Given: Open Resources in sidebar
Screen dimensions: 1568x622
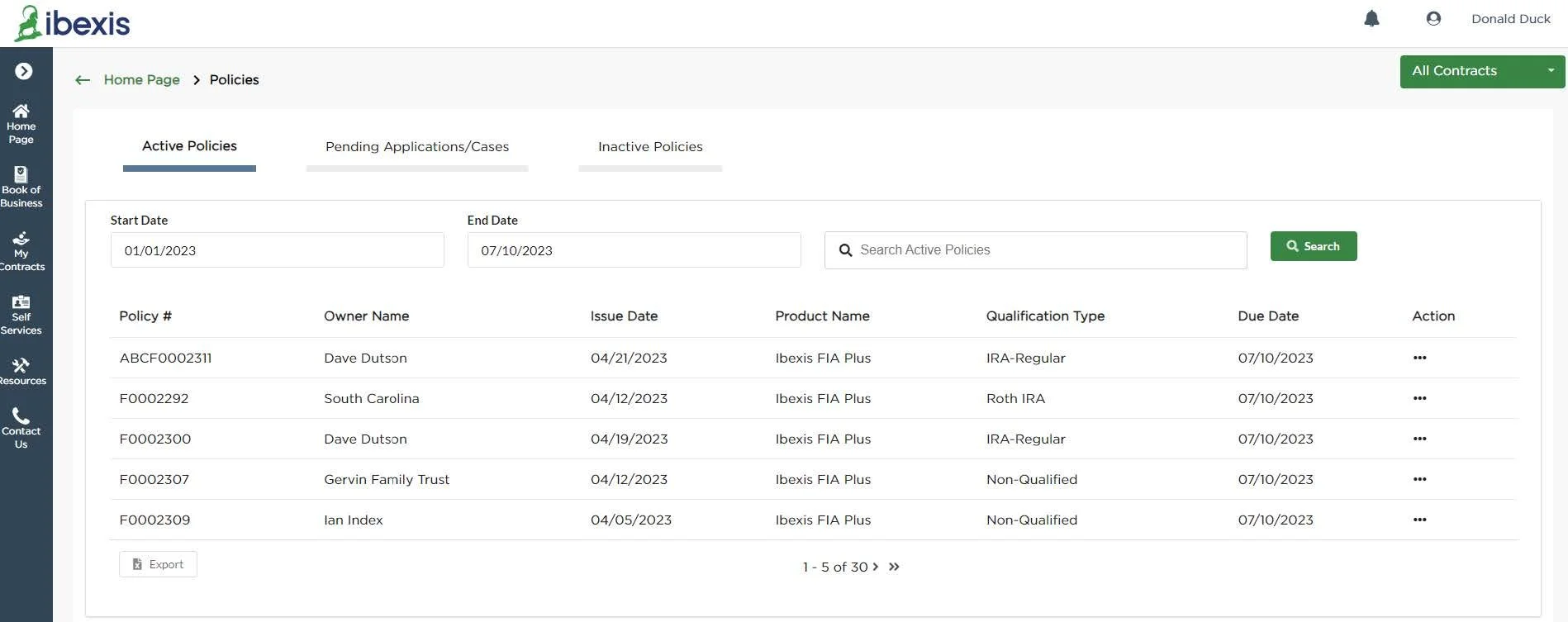Looking at the screenshot, I should click(21, 372).
